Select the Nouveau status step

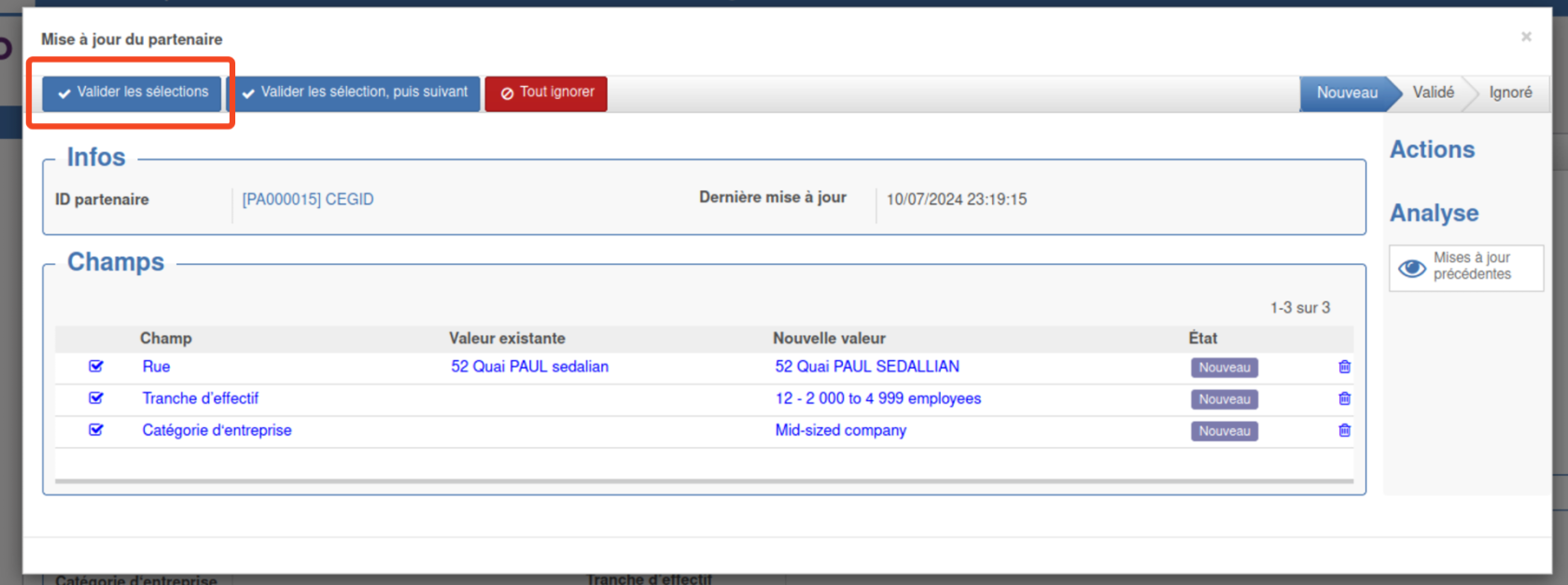click(1346, 92)
